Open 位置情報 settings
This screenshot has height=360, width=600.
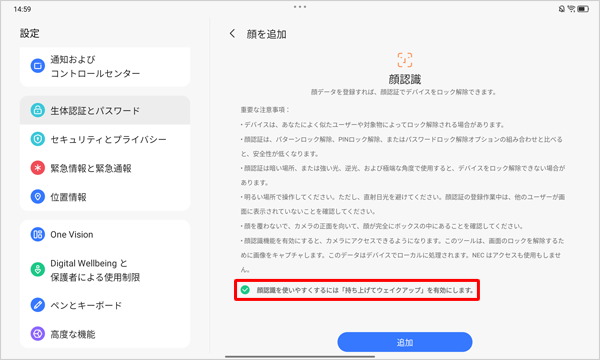[x=105, y=197]
